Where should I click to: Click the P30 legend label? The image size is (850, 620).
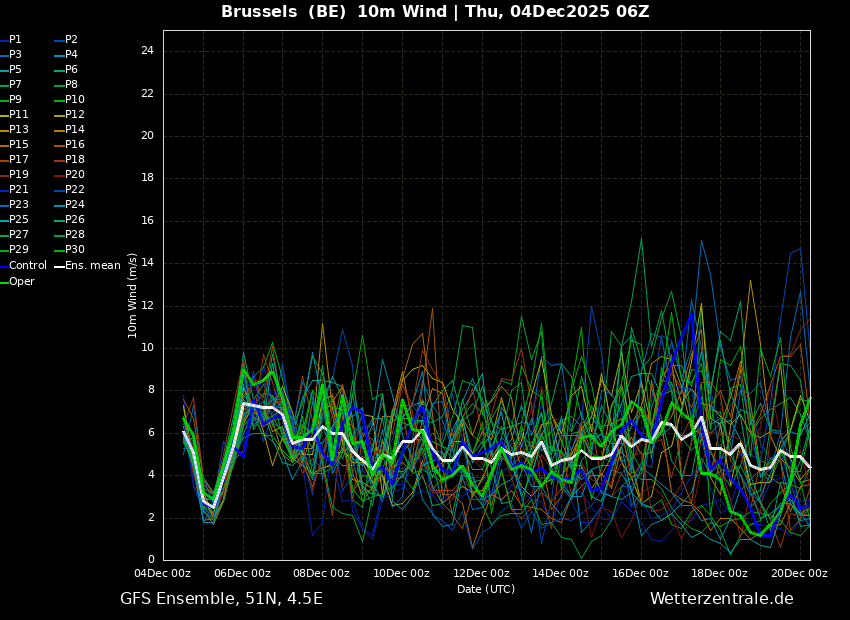tap(74, 250)
